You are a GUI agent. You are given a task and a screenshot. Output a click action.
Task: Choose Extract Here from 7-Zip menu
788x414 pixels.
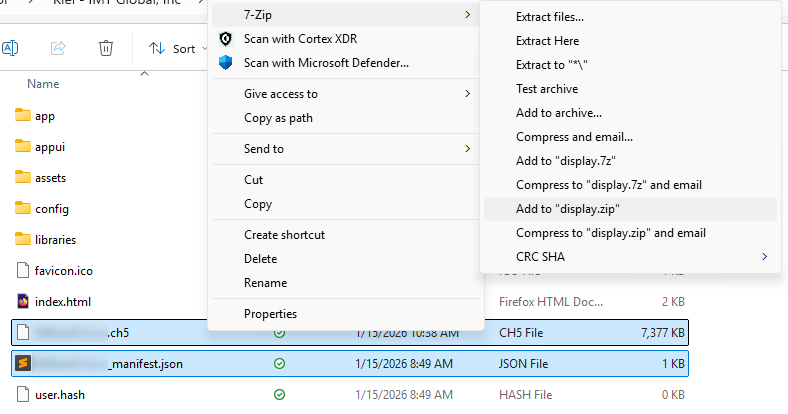tap(547, 41)
